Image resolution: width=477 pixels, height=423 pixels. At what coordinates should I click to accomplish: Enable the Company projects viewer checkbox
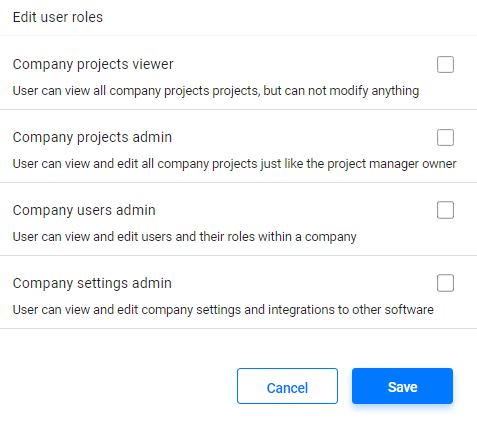click(x=445, y=64)
